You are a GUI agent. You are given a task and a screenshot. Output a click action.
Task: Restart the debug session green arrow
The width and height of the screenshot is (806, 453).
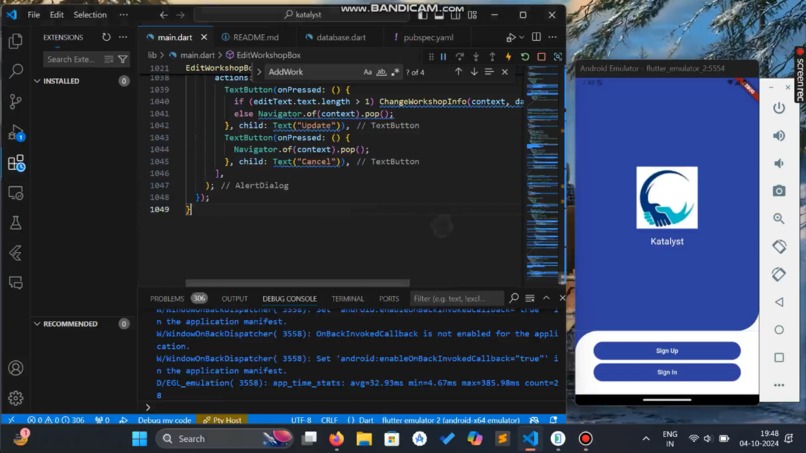click(525, 57)
